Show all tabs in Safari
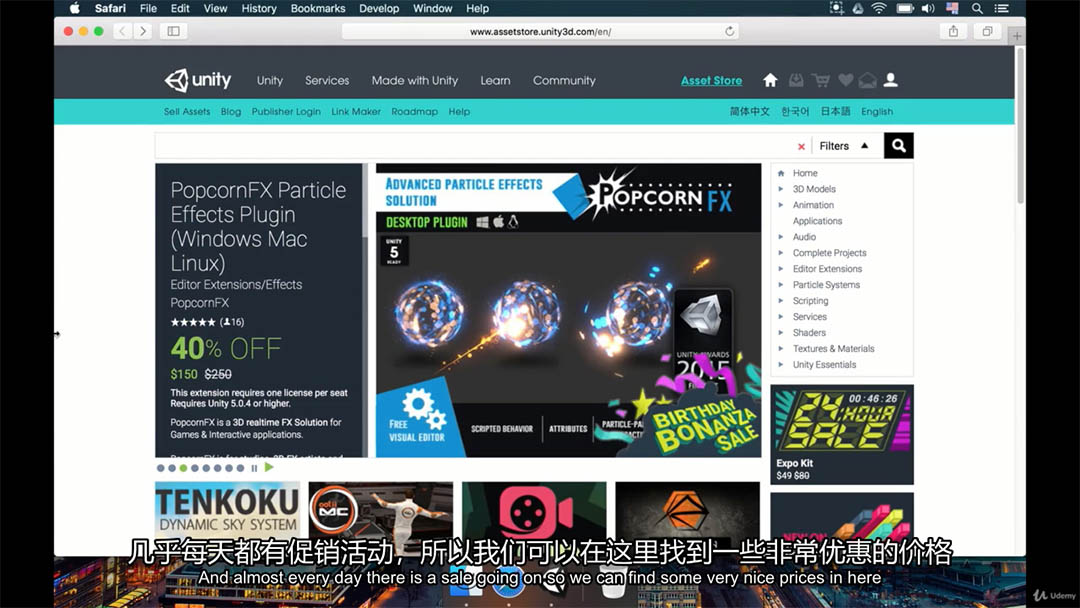The height and width of the screenshot is (608, 1080). (x=987, y=31)
